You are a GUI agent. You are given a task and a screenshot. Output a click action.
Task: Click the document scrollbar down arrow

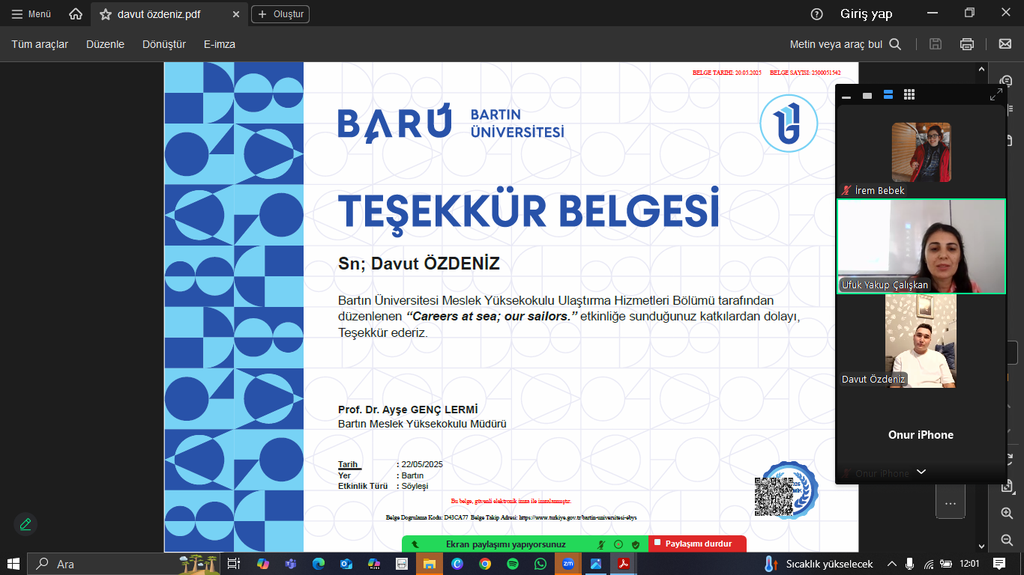coord(982,546)
